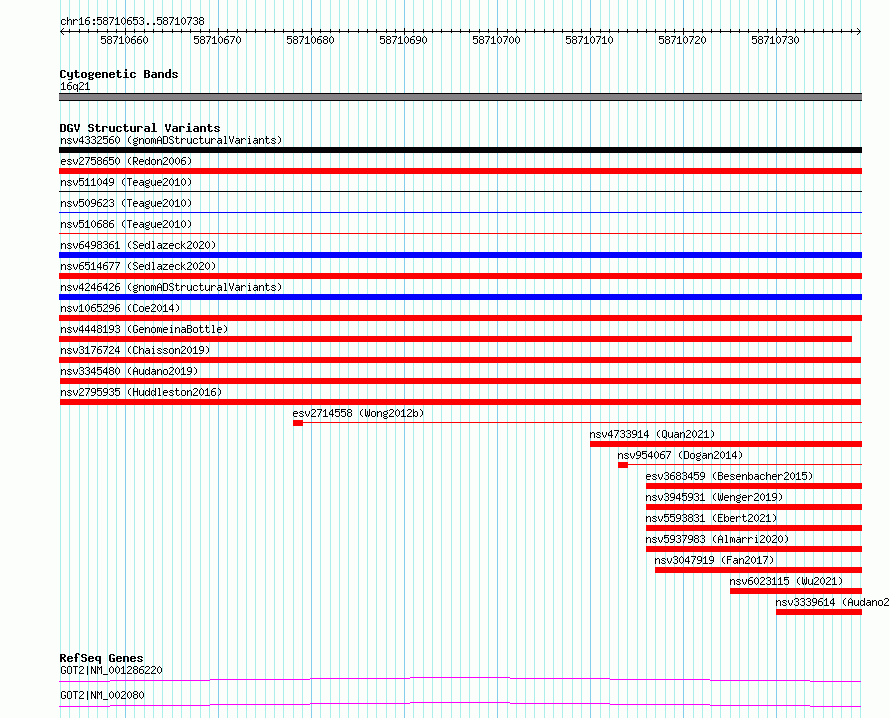Image resolution: width=890 pixels, height=718 pixels.
Task: Open the GOT2|NM_001286220 gene label
Action: [111, 670]
